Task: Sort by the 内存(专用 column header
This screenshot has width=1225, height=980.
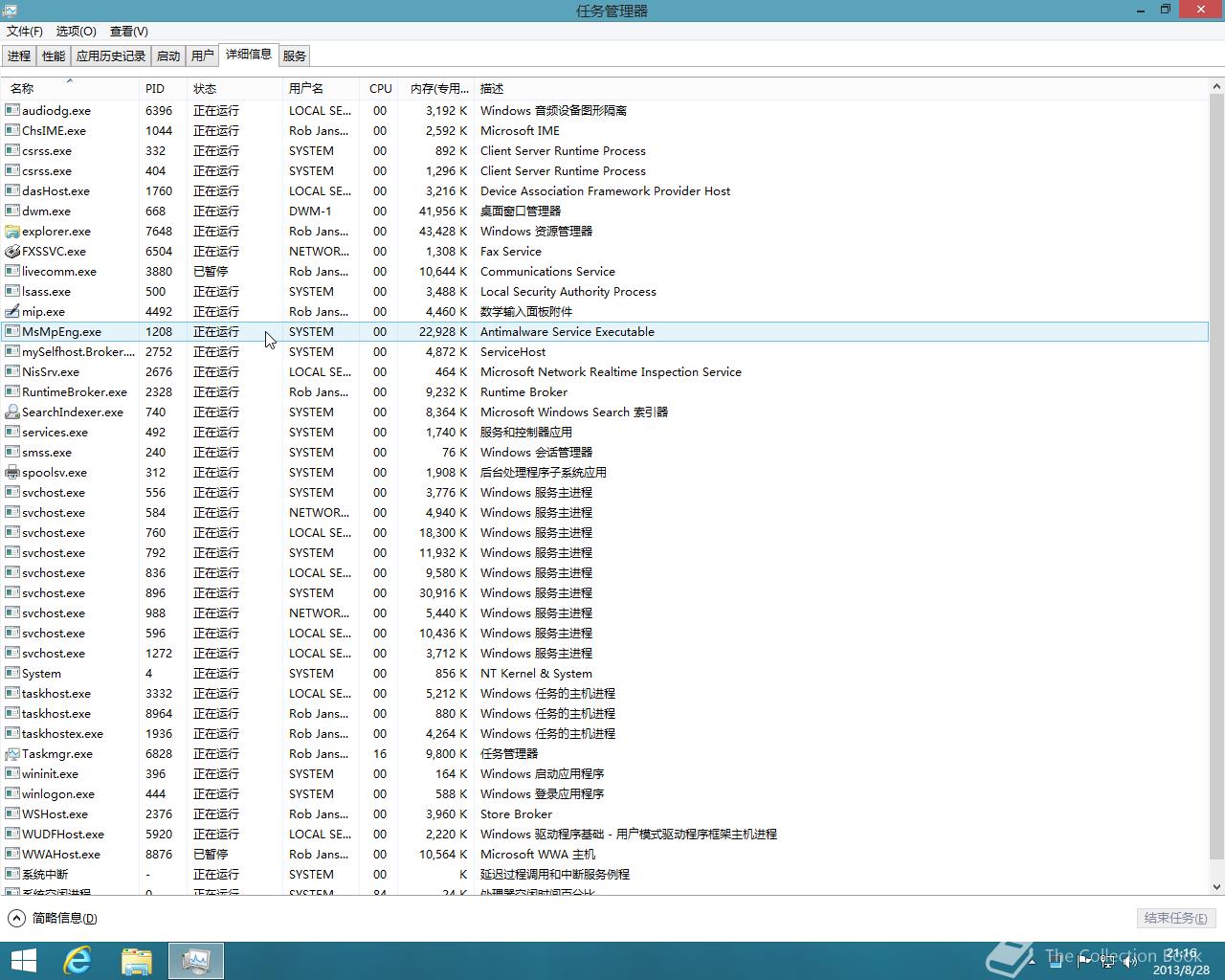Action: pos(436,88)
